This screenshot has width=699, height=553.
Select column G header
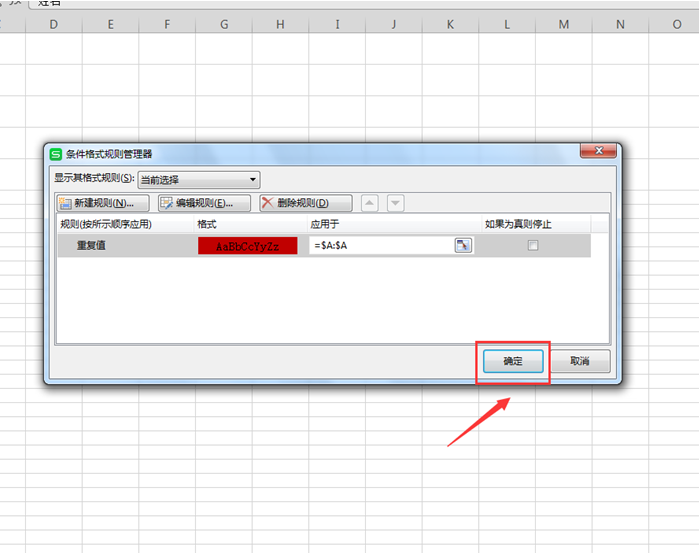(224, 24)
